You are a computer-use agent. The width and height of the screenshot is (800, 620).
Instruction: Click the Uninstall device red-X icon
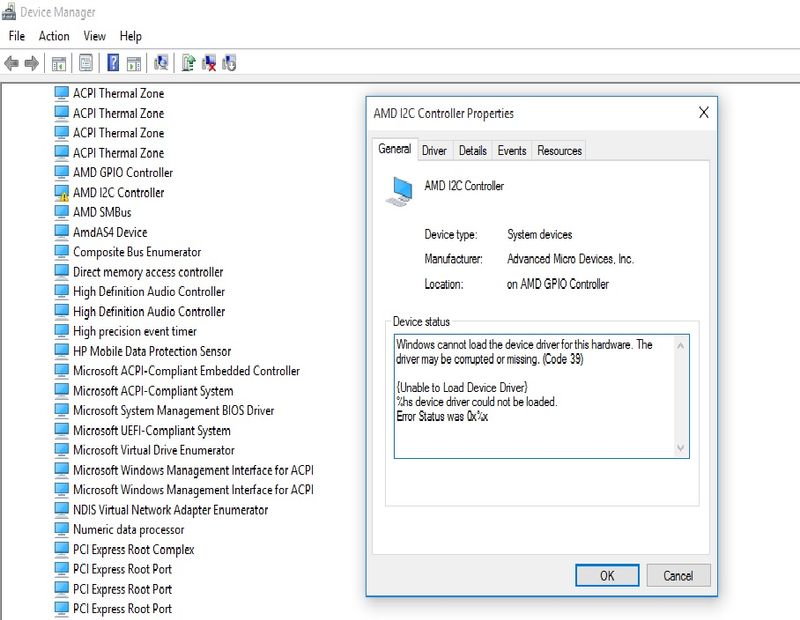(209, 63)
